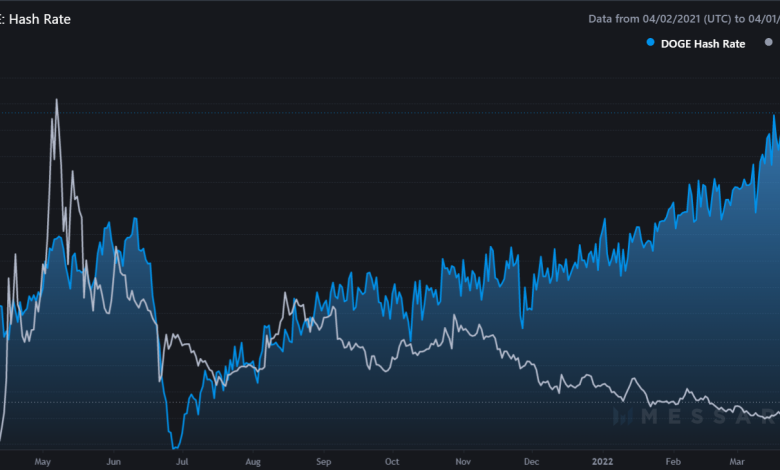
Task: Select the Sep label on the x-axis
Action: (323, 462)
